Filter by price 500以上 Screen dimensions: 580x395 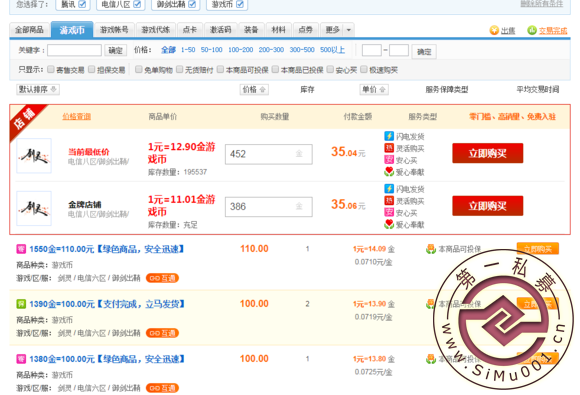click(x=333, y=50)
